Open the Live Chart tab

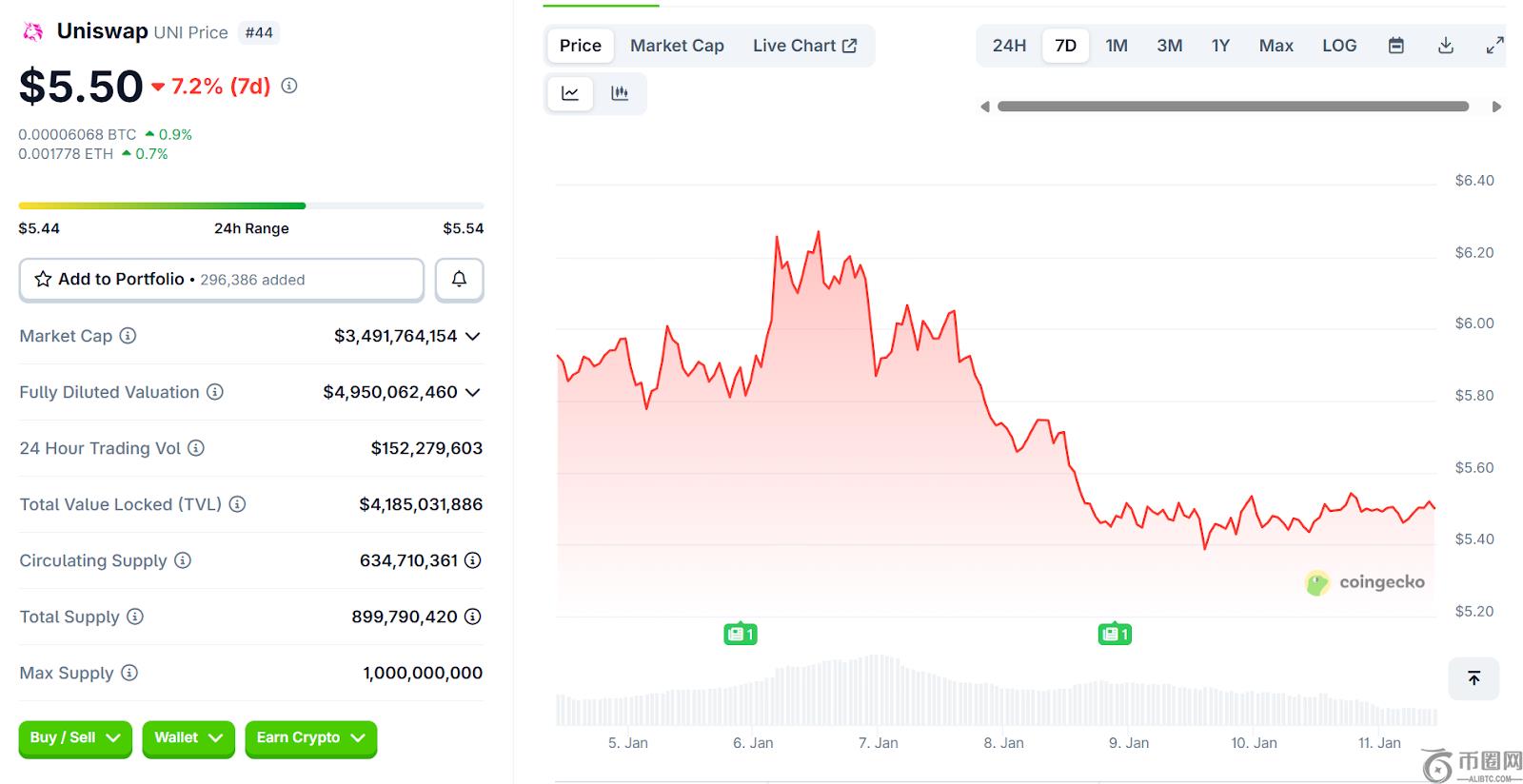pos(804,46)
